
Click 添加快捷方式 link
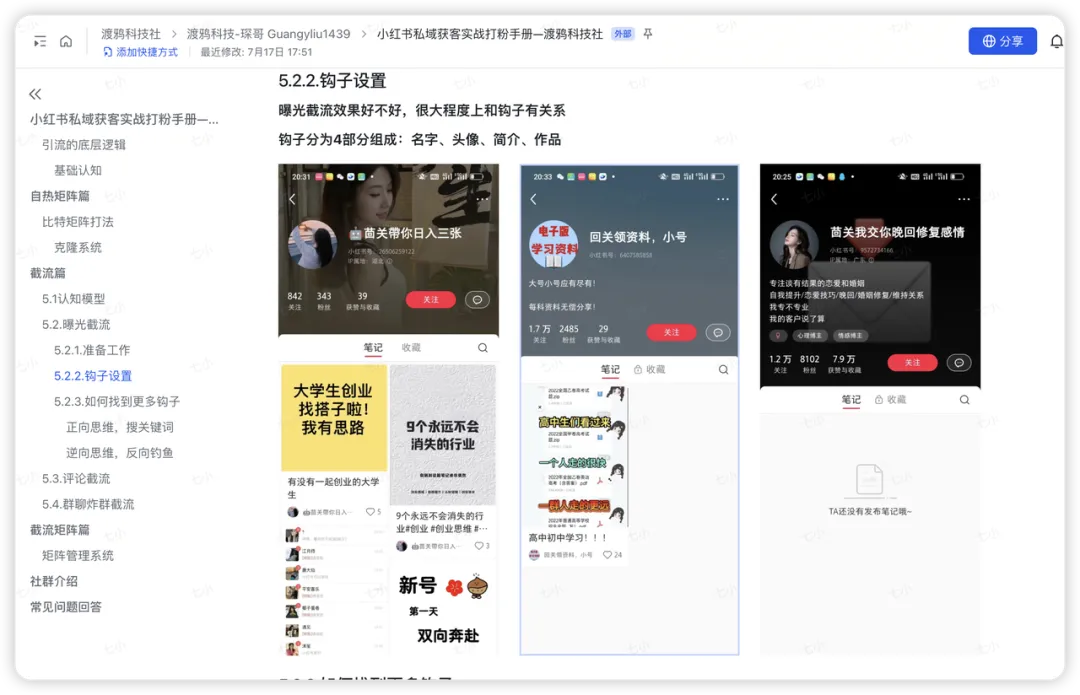pos(141,52)
